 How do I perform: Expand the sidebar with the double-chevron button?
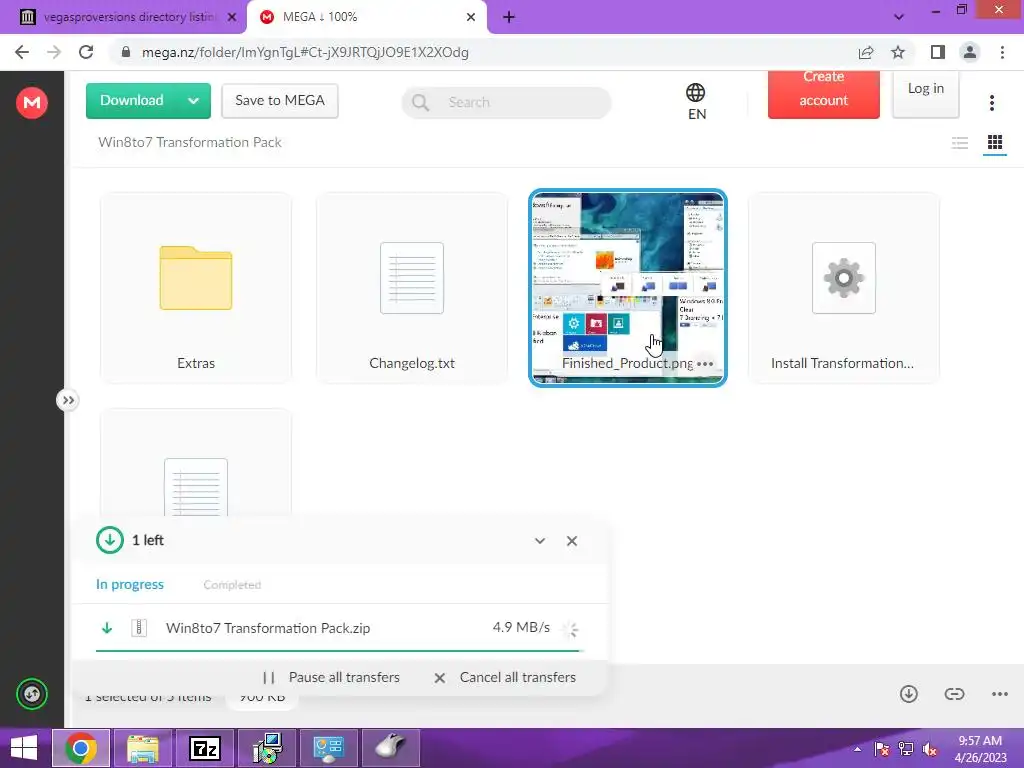68,400
